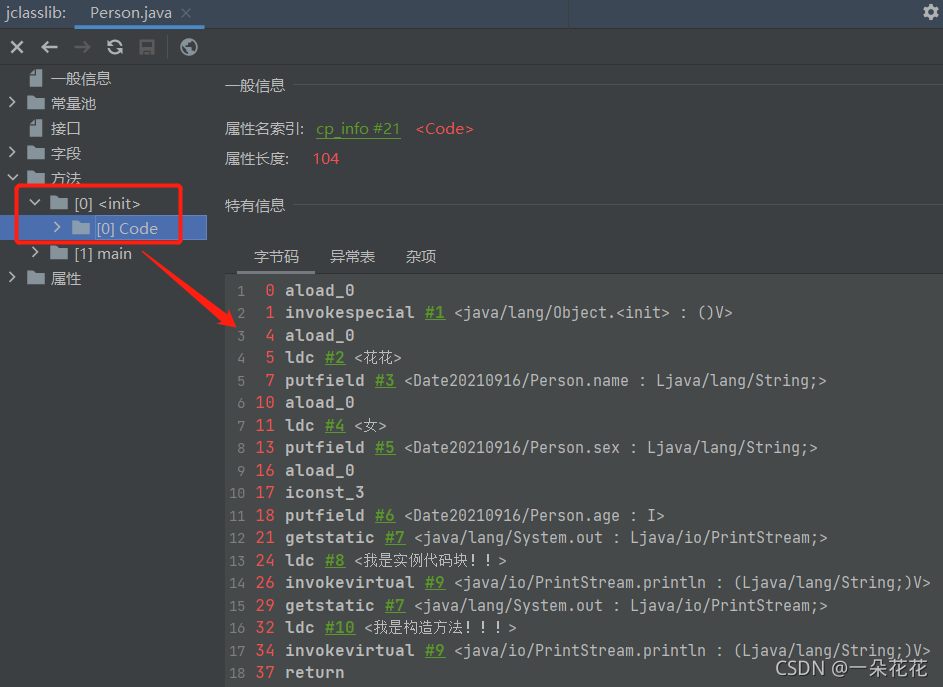Expand the 常量池 tree node
Image resolution: width=943 pixels, height=687 pixels.
click(x=12, y=102)
